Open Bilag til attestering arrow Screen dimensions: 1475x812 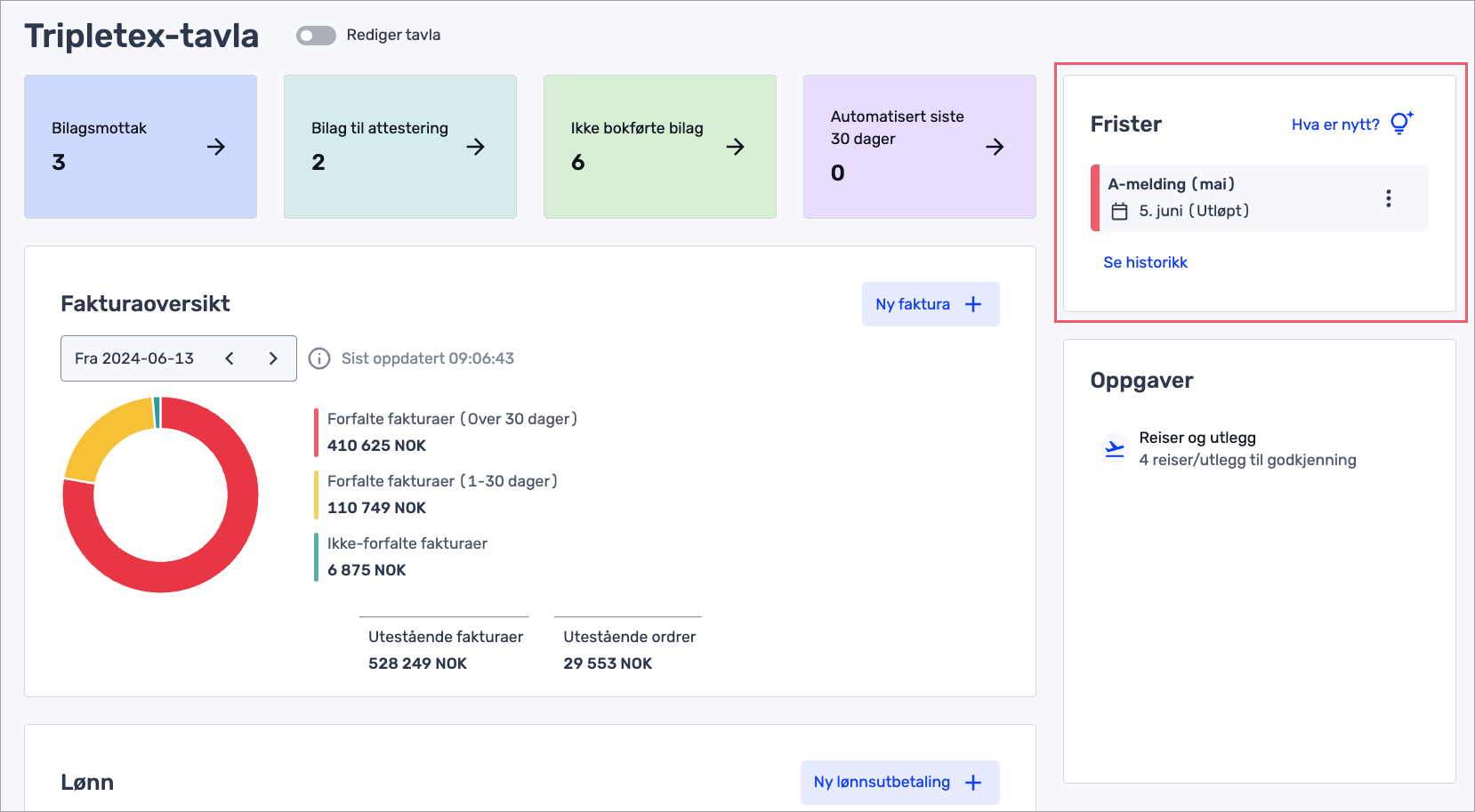476,147
